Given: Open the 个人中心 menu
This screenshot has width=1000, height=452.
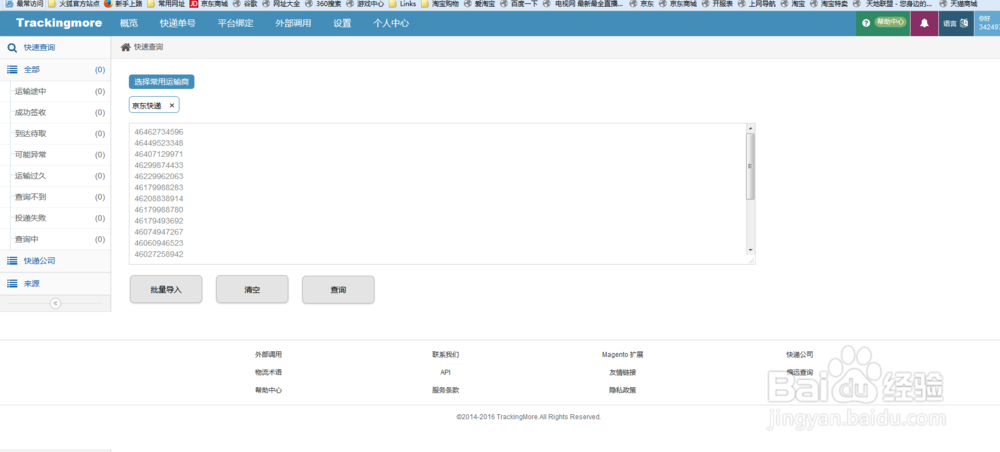Looking at the screenshot, I should click(x=391, y=24).
